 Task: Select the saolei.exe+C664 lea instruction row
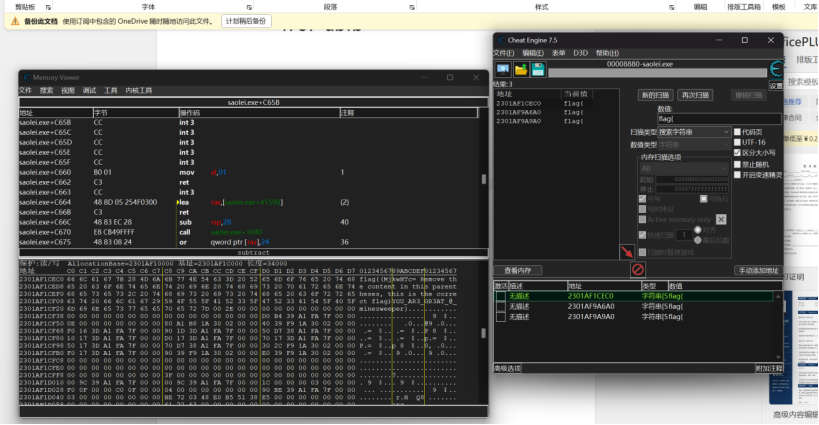pyautogui.click(x=249, y=202)
